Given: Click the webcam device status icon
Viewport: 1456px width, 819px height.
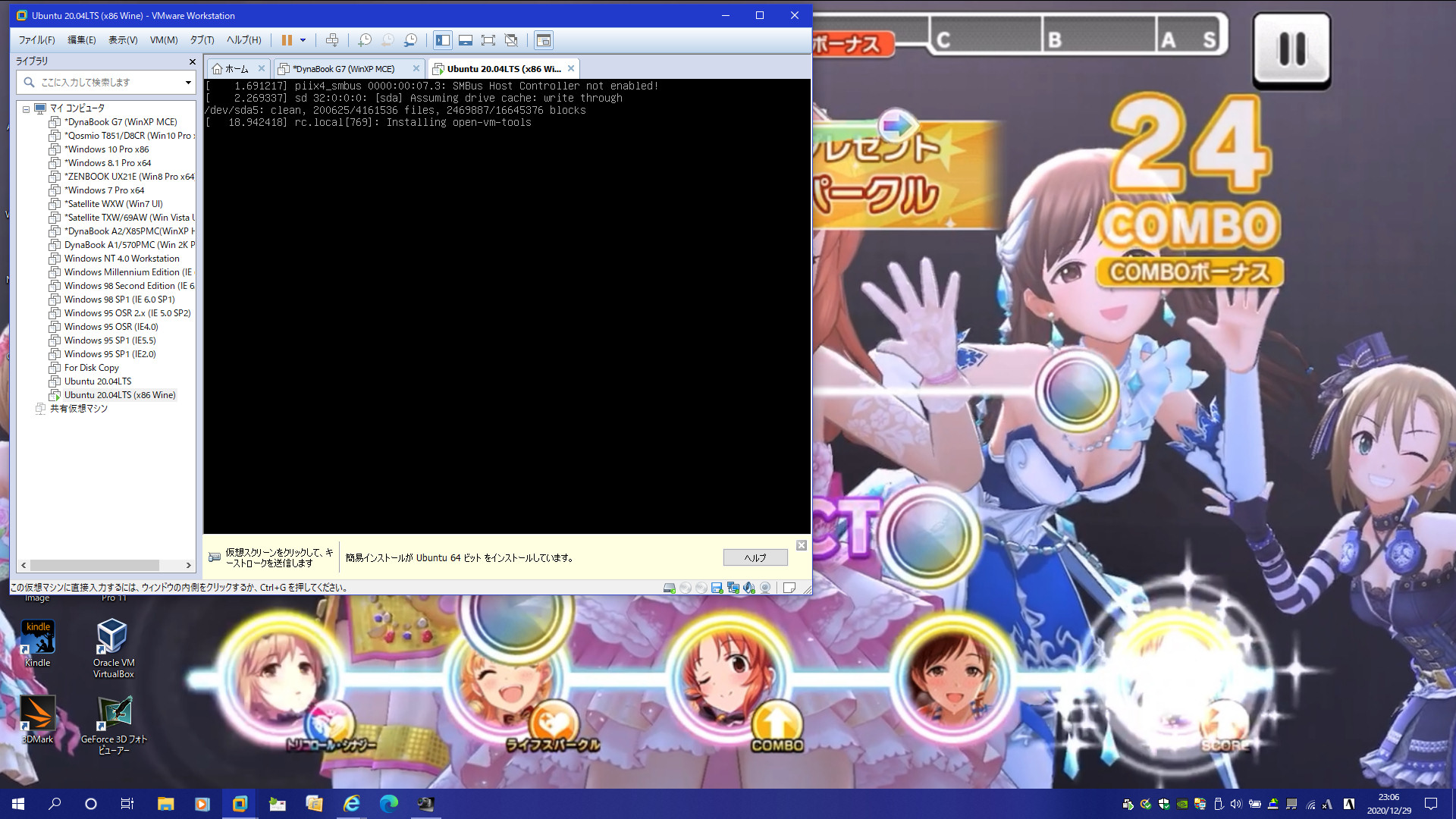Looking at the screenshot, I should click(x=765, y=588).
